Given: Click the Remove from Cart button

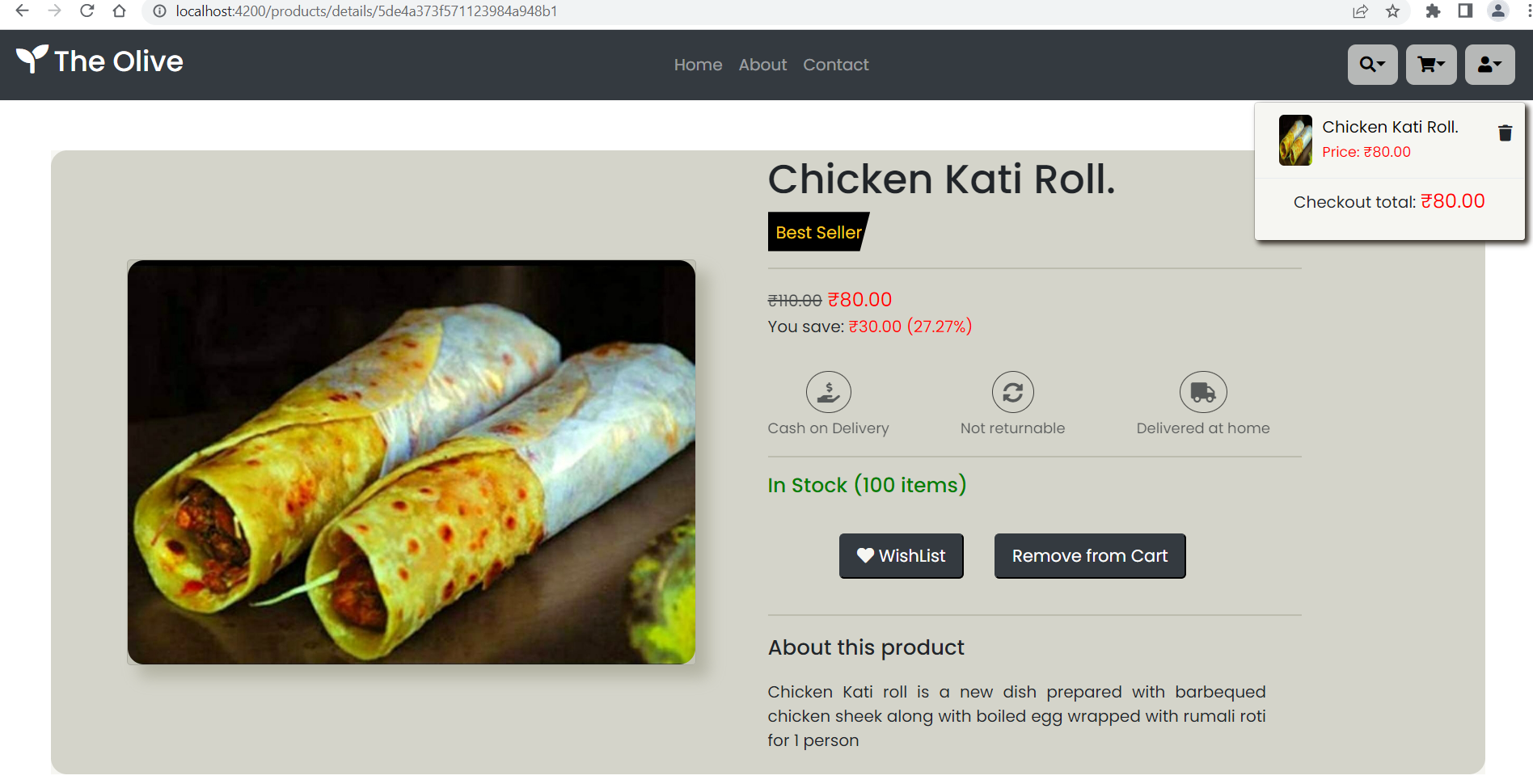Looking at the screenshot, I should tap(1089, 555).
